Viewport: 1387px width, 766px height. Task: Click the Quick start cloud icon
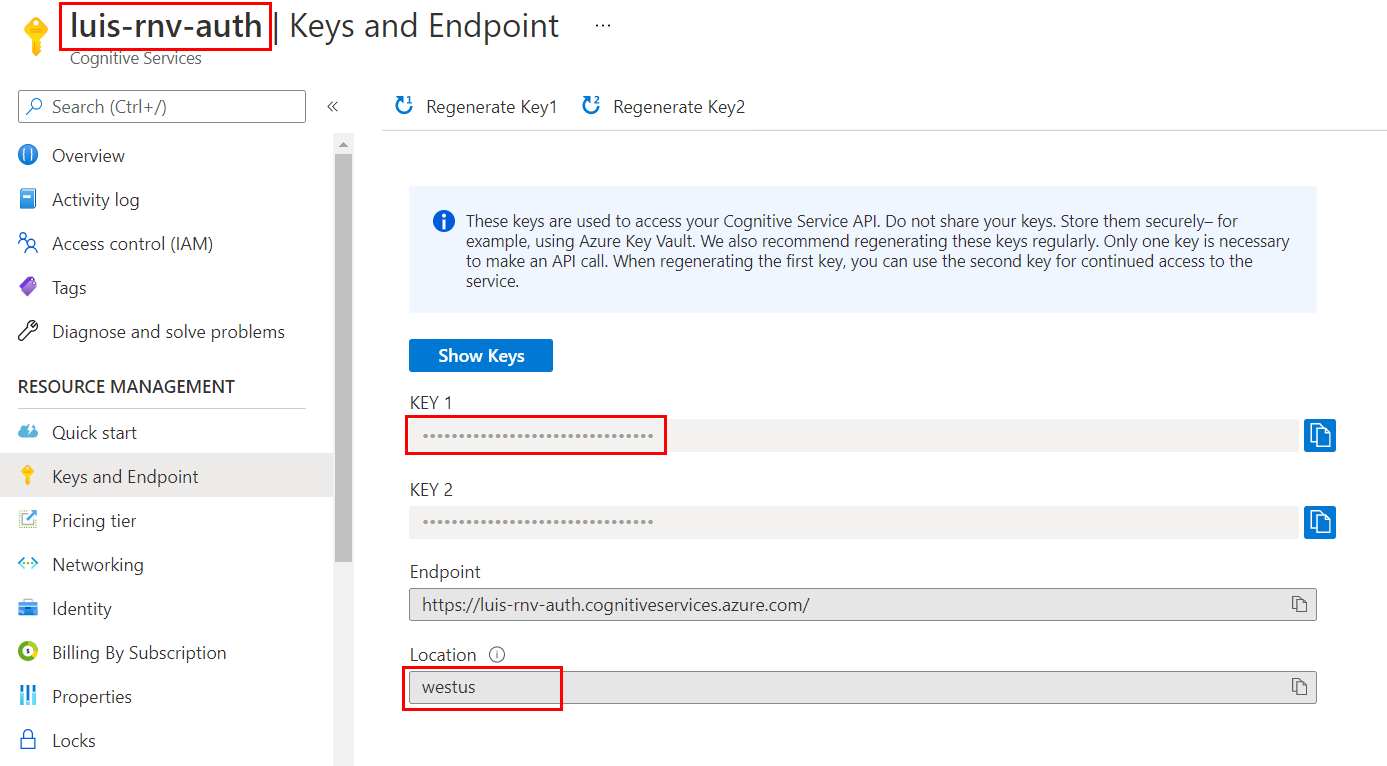pos(28,432)
